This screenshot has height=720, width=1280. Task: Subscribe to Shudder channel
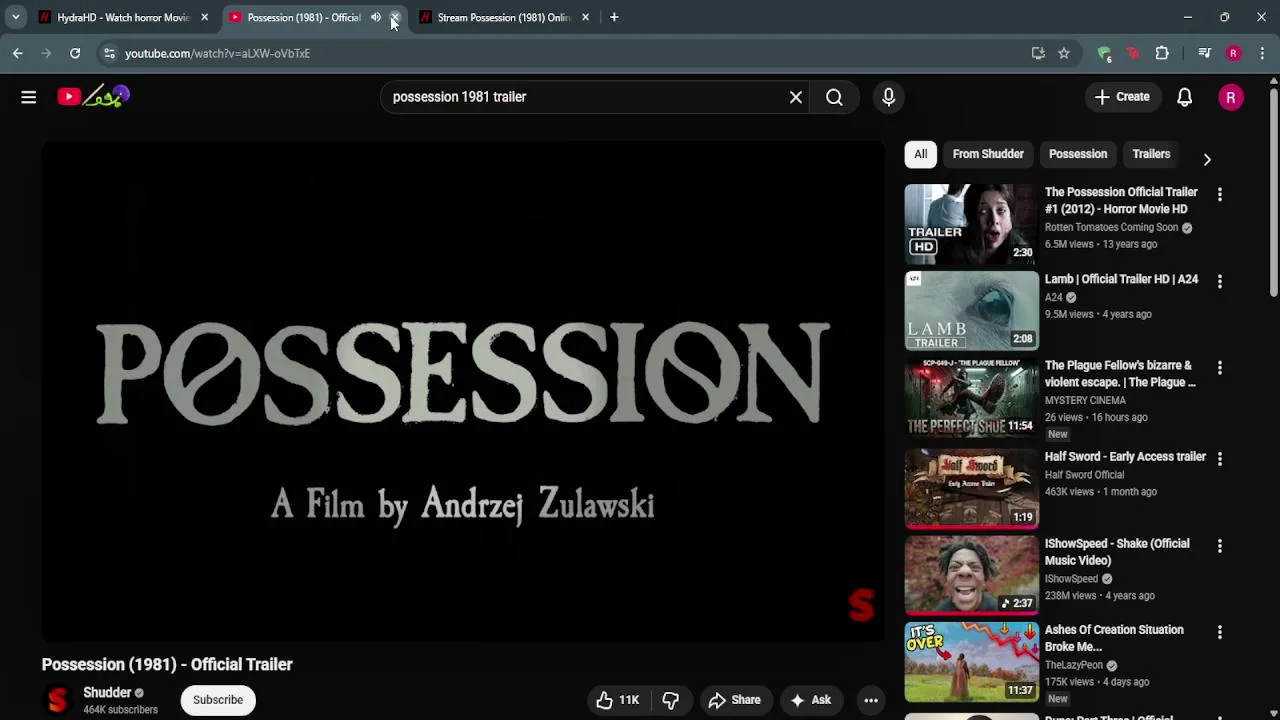(218, 700)
